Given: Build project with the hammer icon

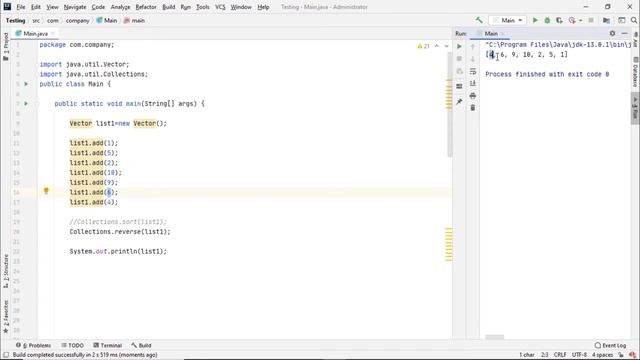Looking at the screenshot, I should 479,20.
